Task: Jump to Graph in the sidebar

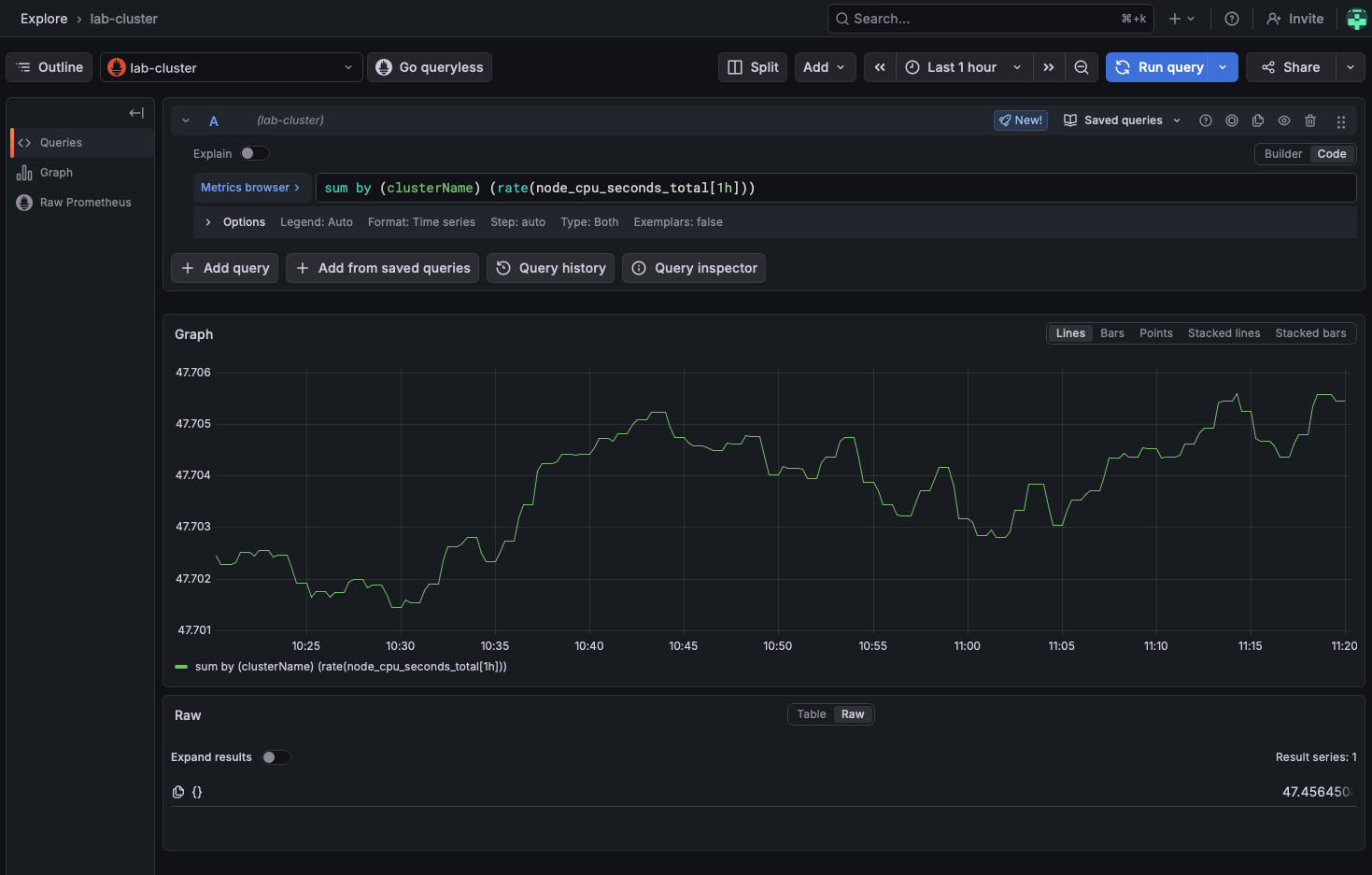Action: tap(81, 173)
